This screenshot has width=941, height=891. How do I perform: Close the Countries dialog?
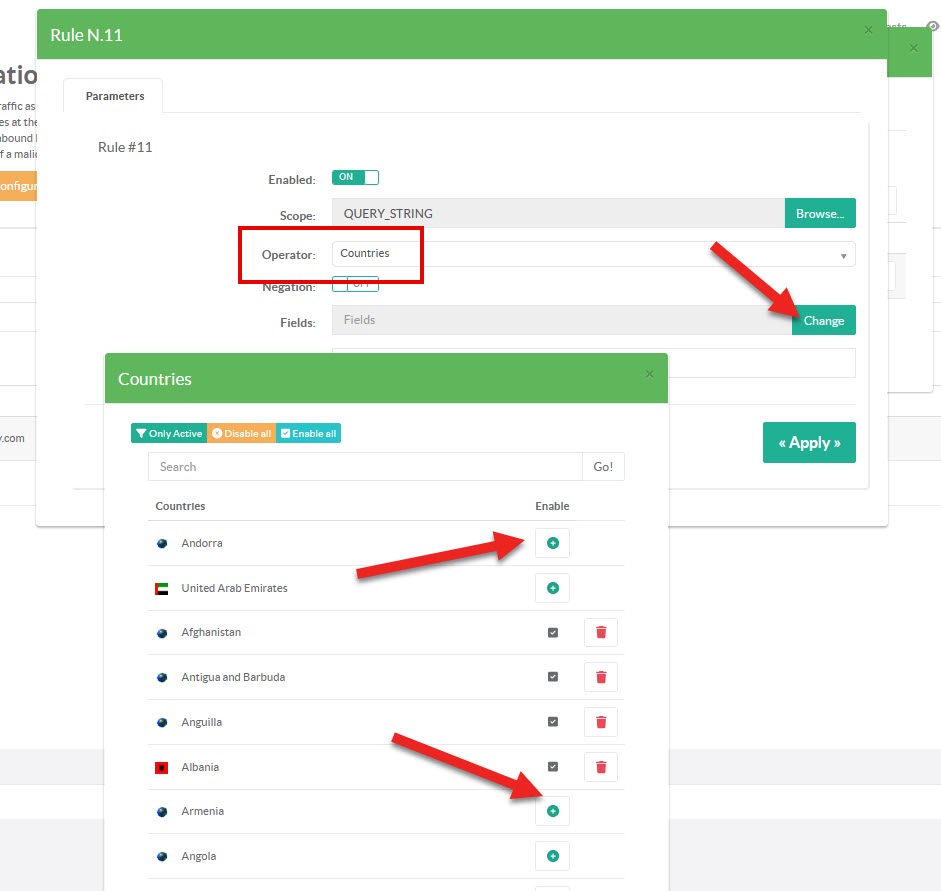click(x=649, y=374)
